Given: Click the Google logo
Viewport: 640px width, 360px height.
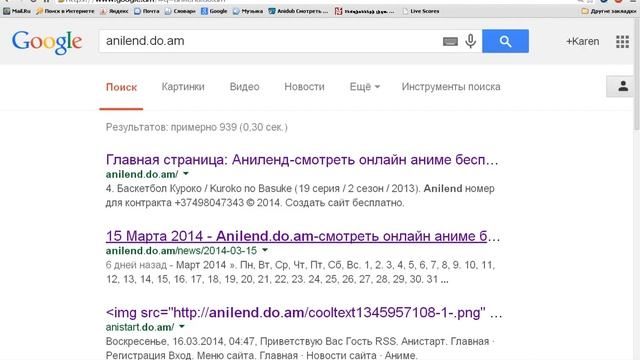Looking at the screenshot, I should pos(47,42).
